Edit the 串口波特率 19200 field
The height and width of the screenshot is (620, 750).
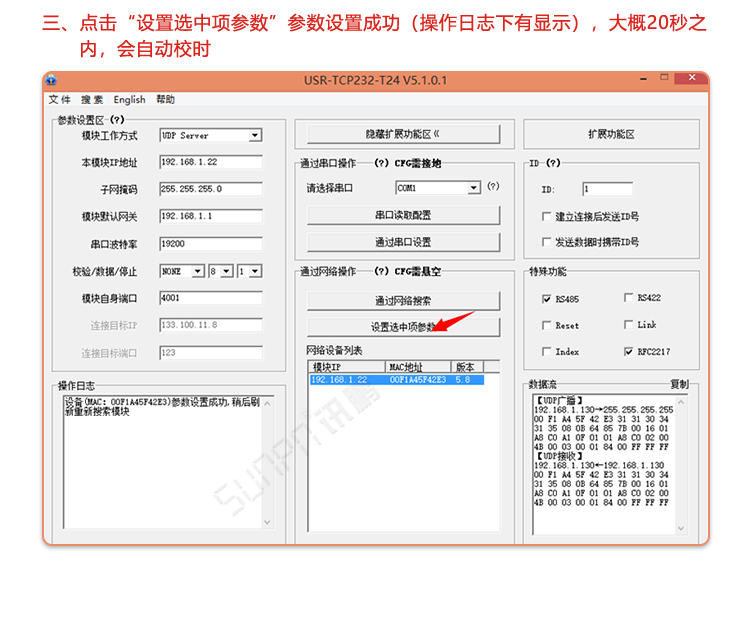point(211,244)
